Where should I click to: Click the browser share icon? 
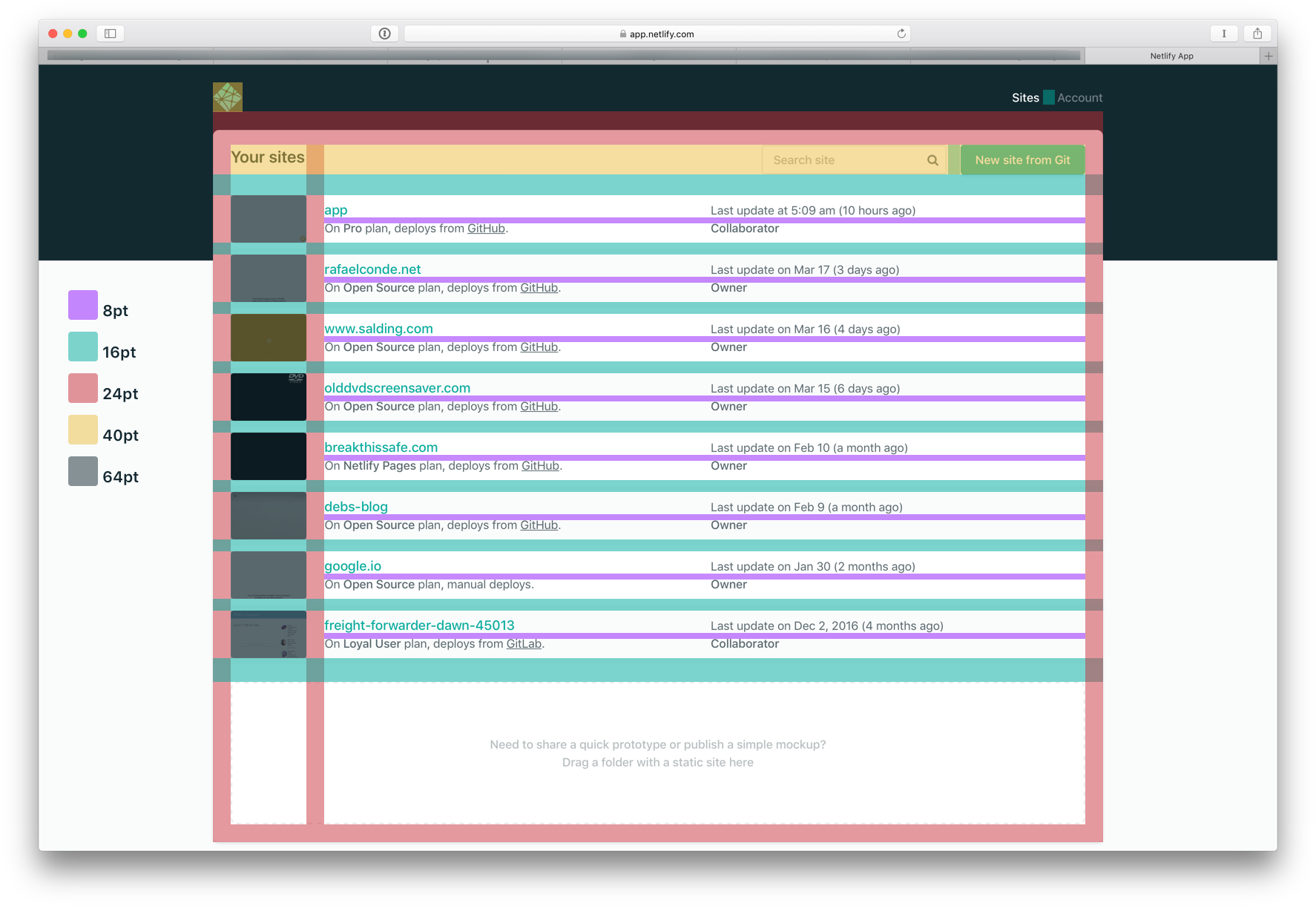[1257, 33]
